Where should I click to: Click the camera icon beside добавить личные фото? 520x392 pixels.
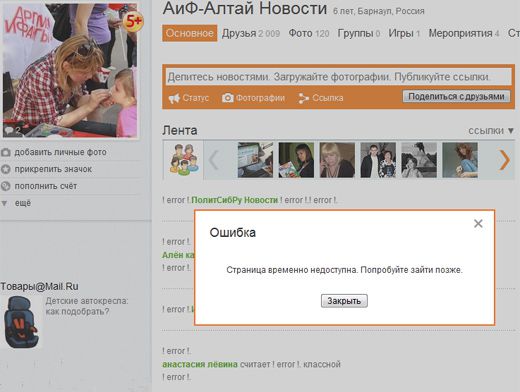[x=6, y=152]
